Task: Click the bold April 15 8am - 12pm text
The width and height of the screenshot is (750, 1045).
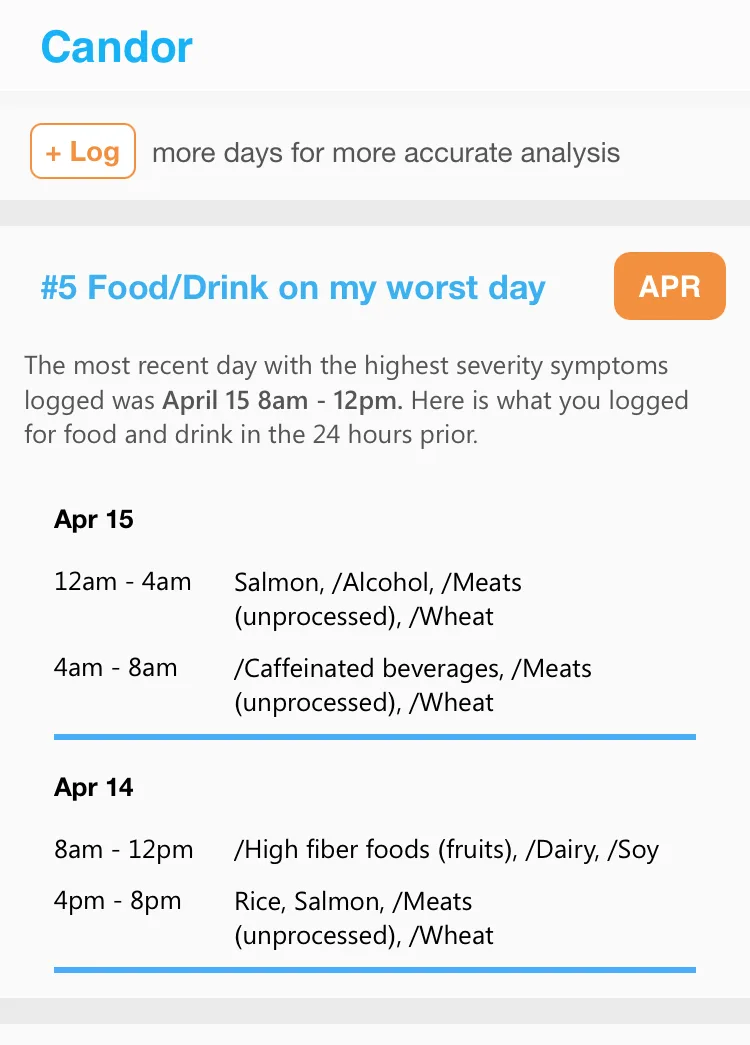Action: point(283,401)
